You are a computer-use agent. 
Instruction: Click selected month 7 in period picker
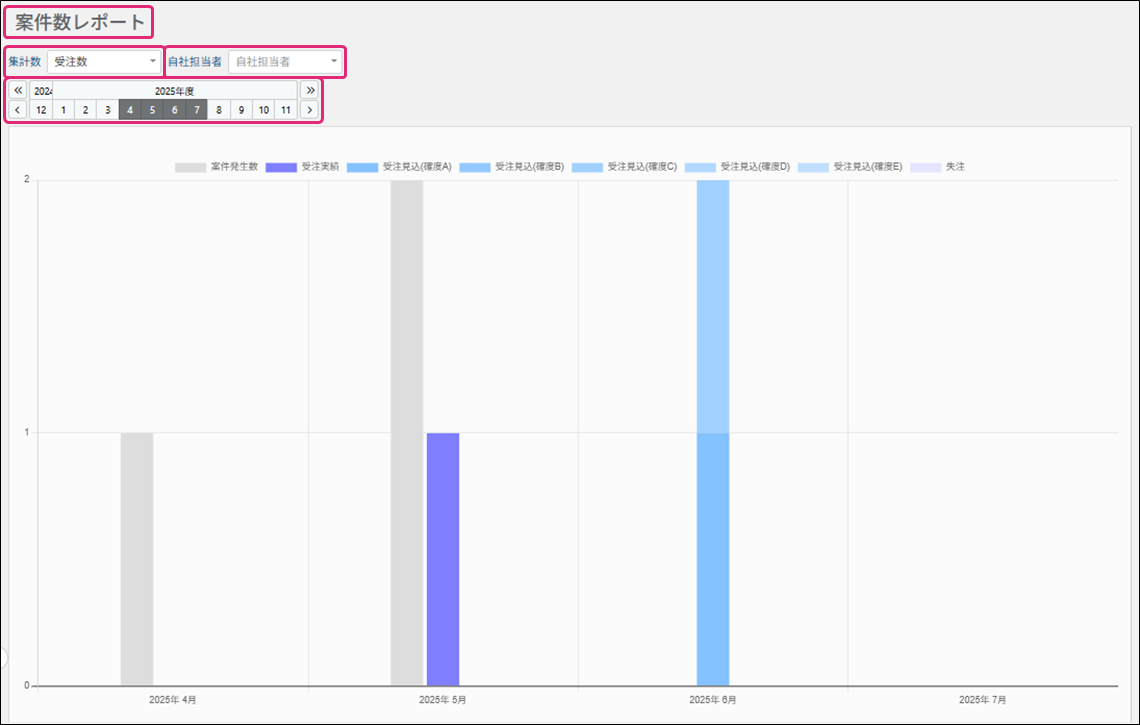(x=197, y=110)
